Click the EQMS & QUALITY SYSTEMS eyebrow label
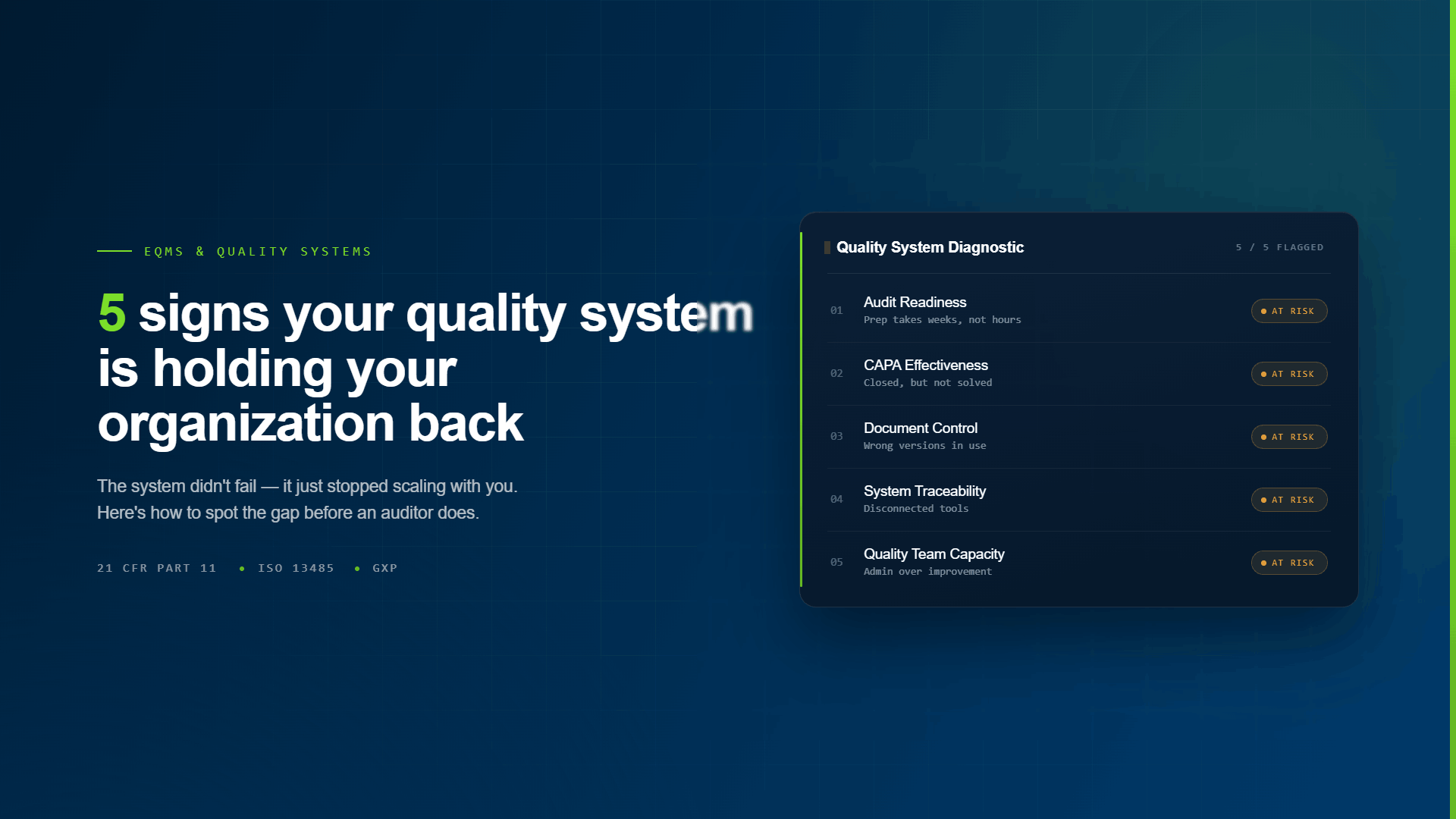This screenshot has width=1456, height=819. coord(258,251)
